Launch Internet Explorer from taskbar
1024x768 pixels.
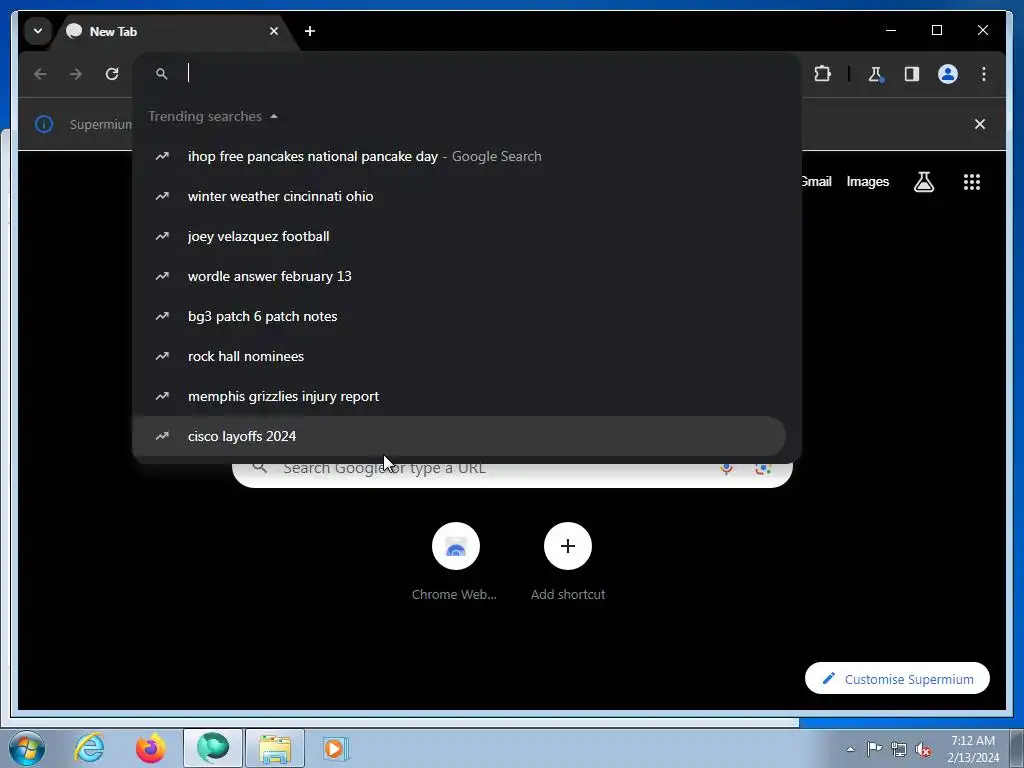(x=89, y=748)
